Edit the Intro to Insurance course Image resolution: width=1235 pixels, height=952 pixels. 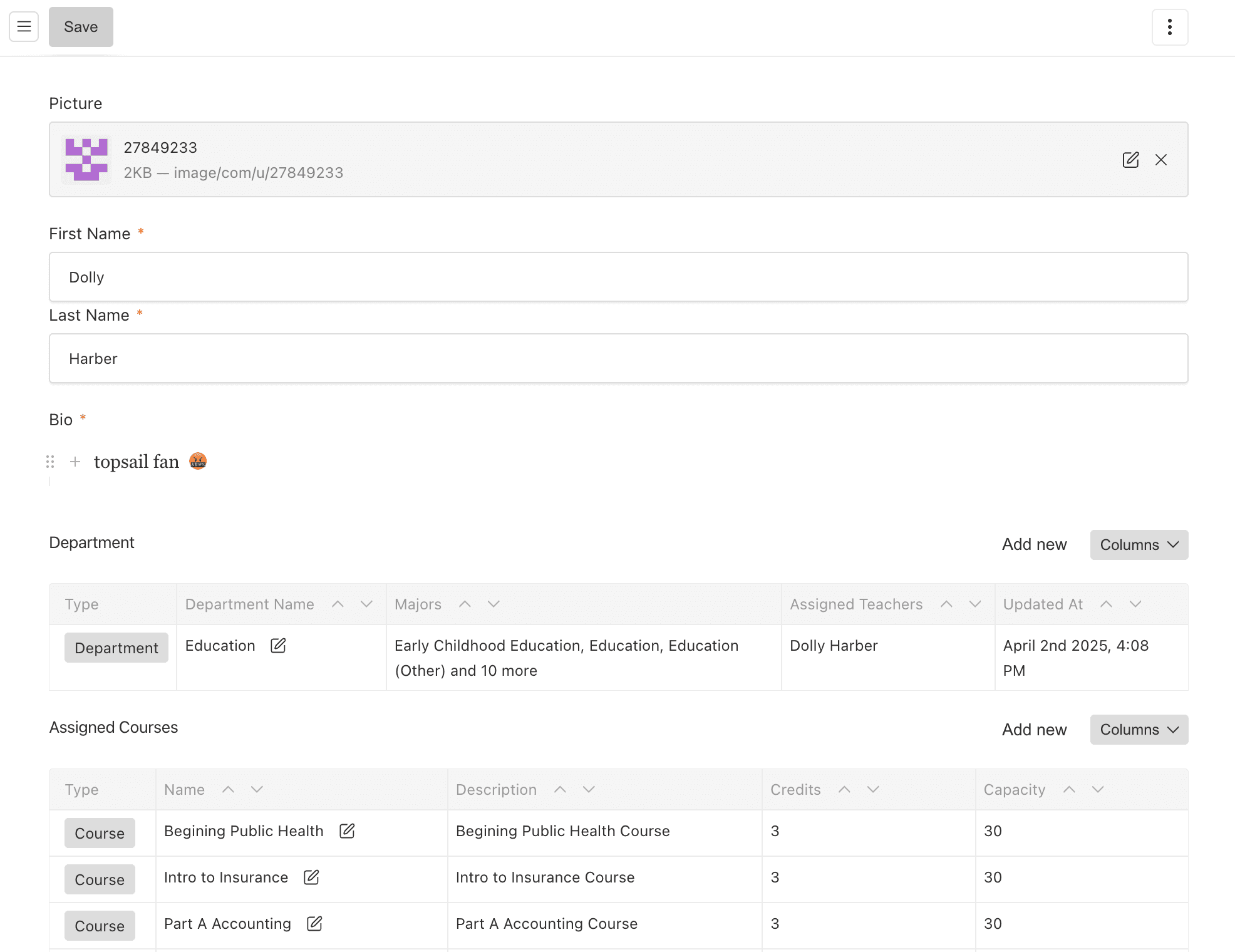click(311, 877)
